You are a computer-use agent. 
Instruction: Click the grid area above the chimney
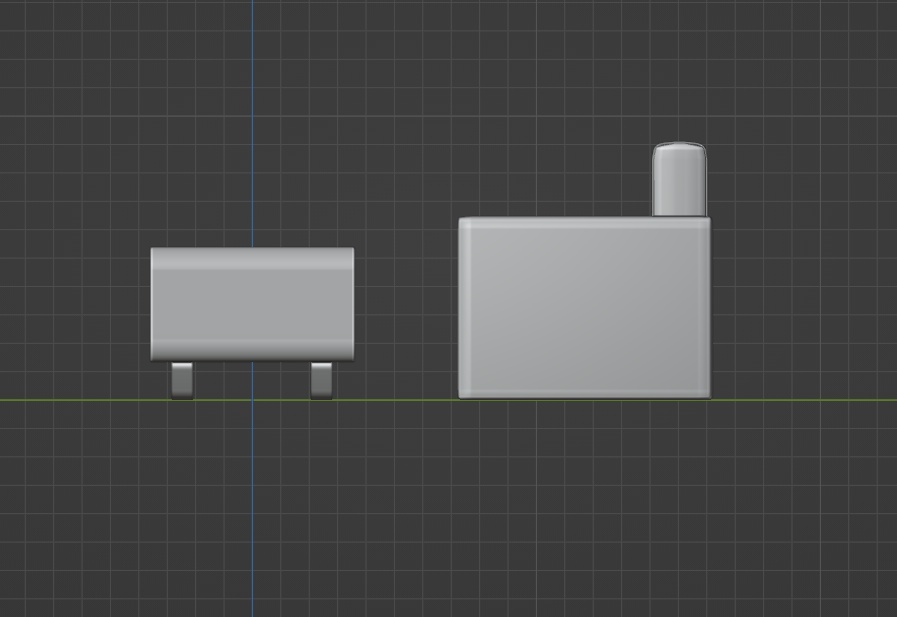680,80
